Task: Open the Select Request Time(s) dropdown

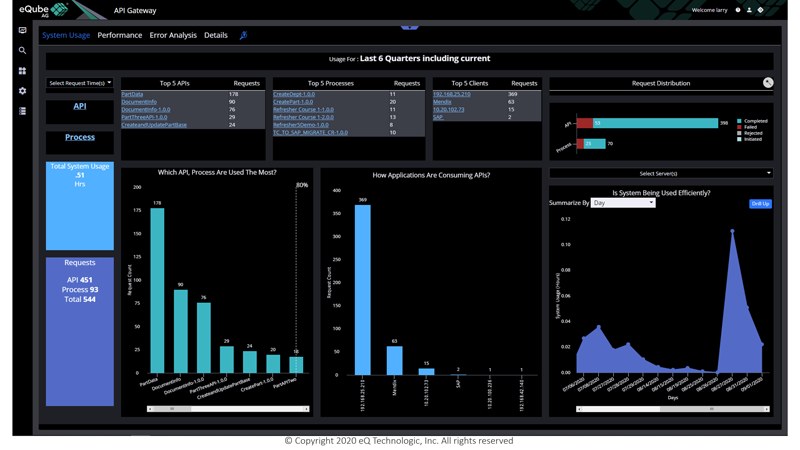Action: coord(80,83)
